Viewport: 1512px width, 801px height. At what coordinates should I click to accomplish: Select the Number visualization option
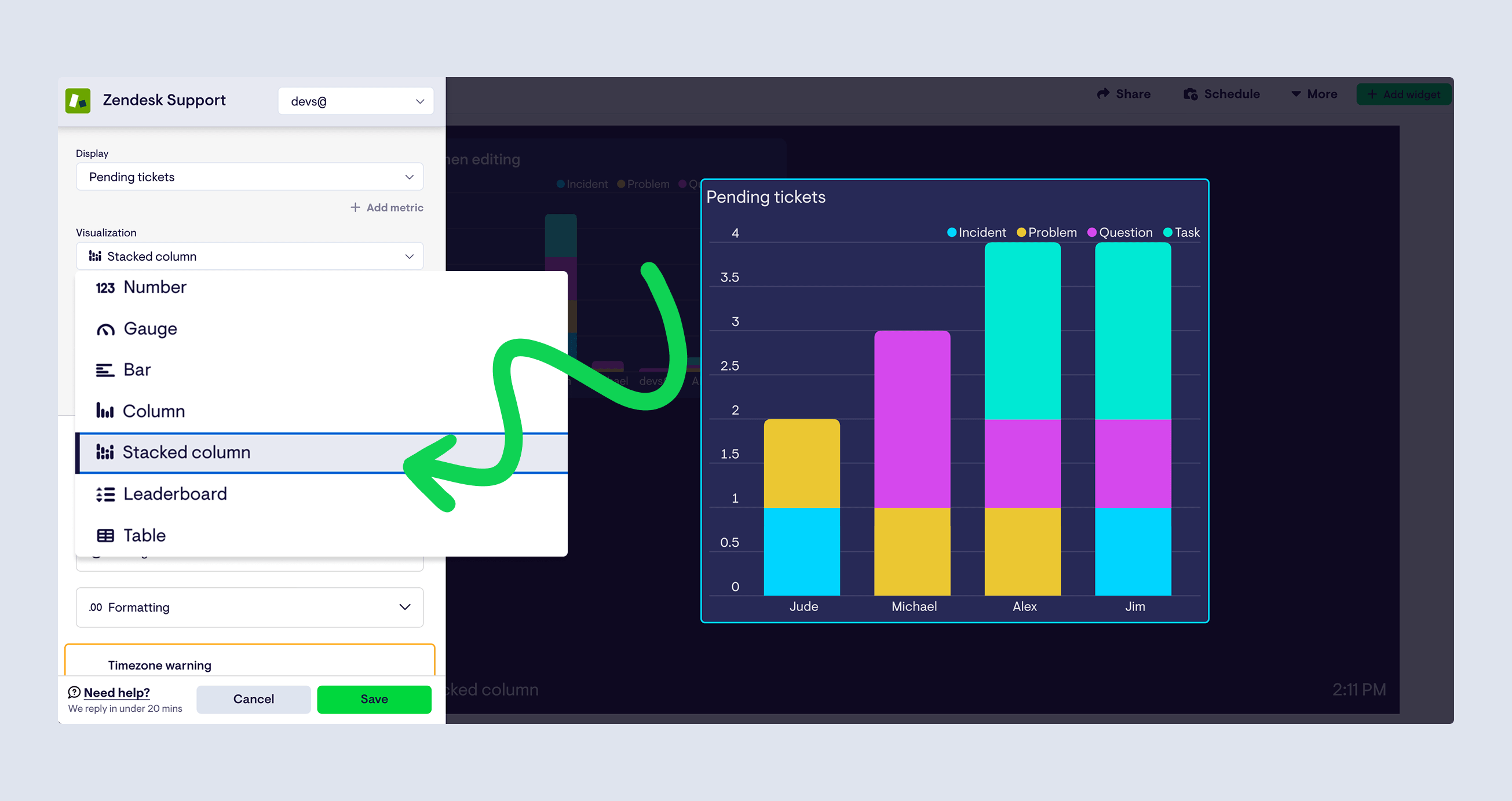154,287
